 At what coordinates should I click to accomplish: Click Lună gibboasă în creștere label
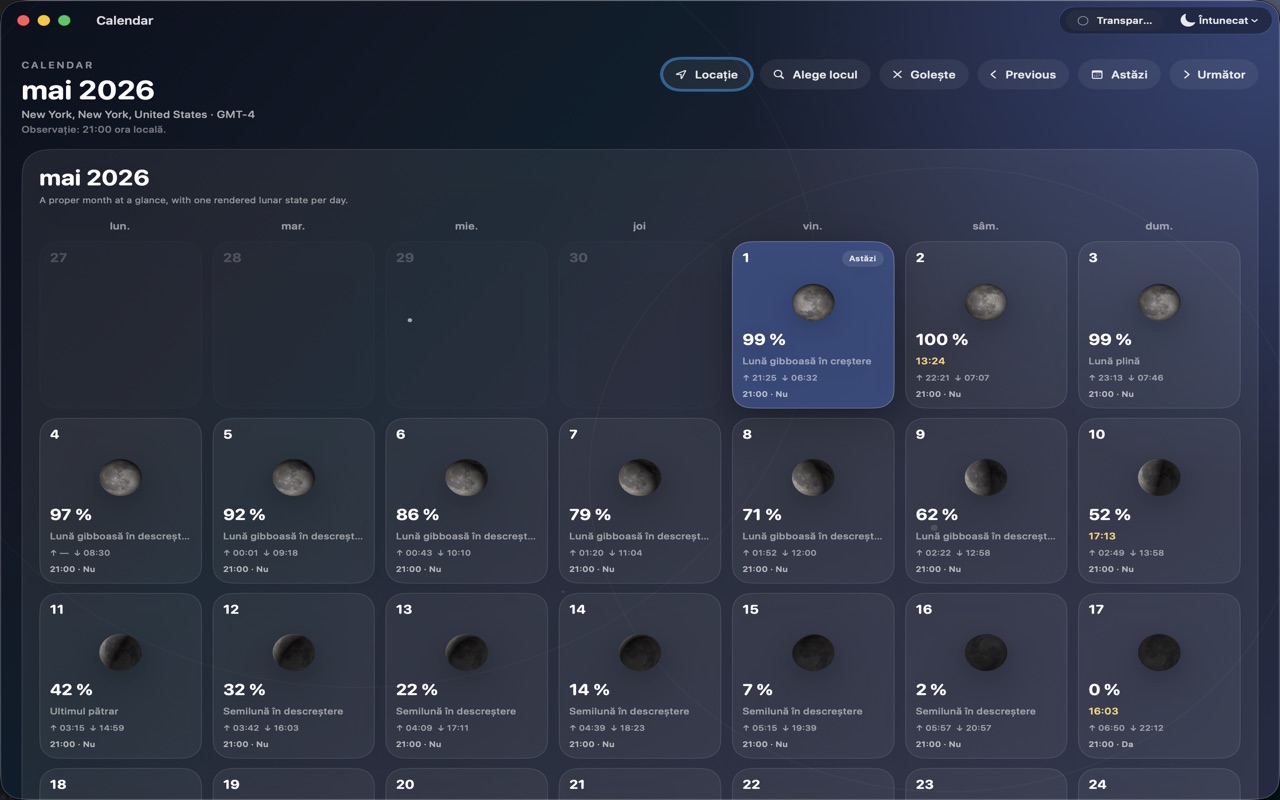tap(807, 361)
